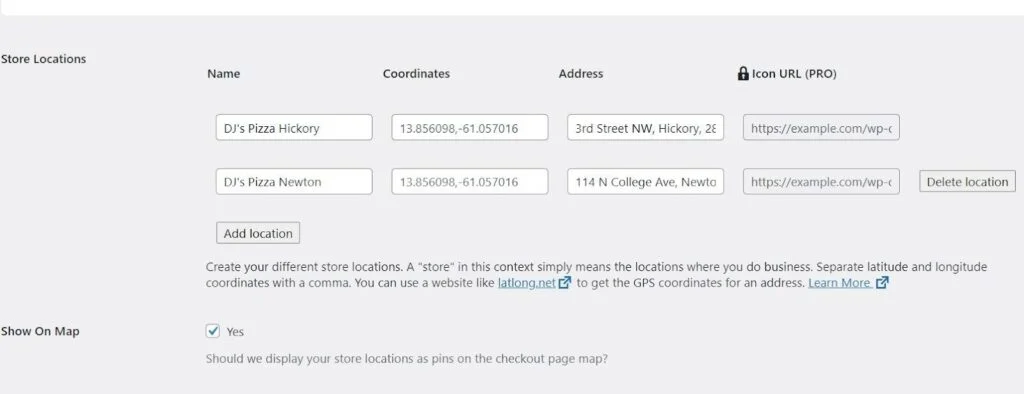Open the latlong.net link
This screenshot has height=394, width=1024.
pos(526,283)
